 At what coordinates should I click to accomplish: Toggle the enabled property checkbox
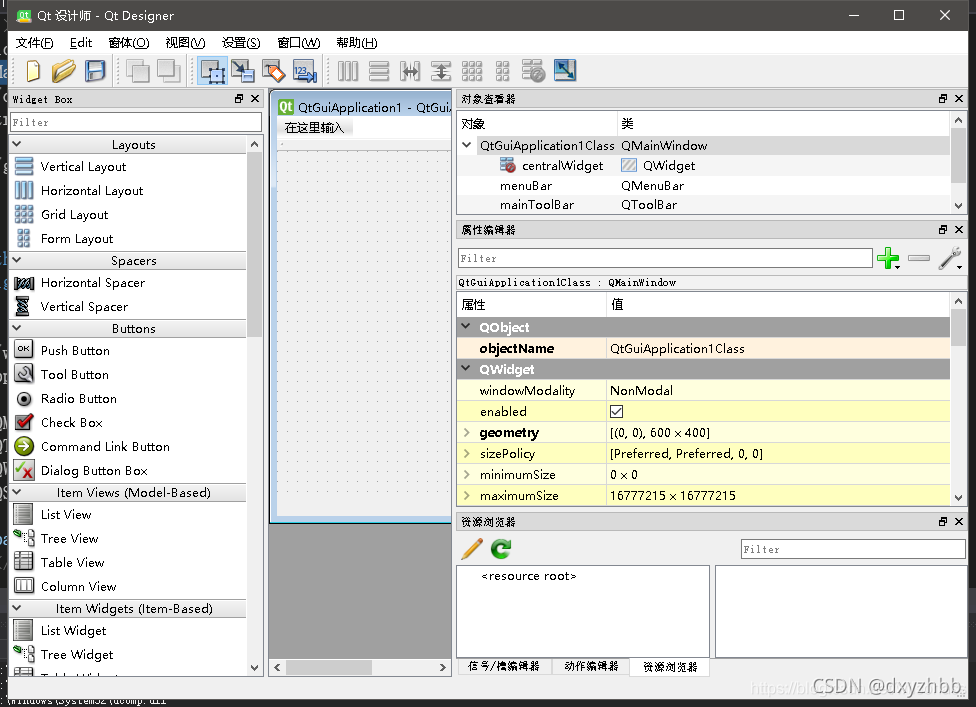[x=617, y=411]
